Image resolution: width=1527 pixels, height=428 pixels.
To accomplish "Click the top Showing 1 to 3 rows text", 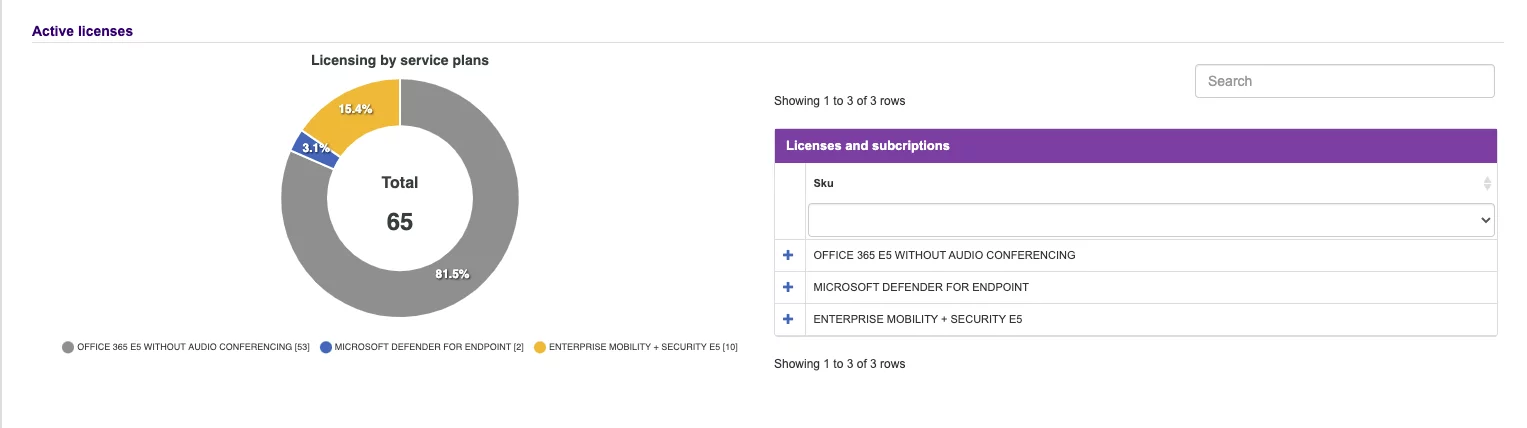I will pos(840,101).
